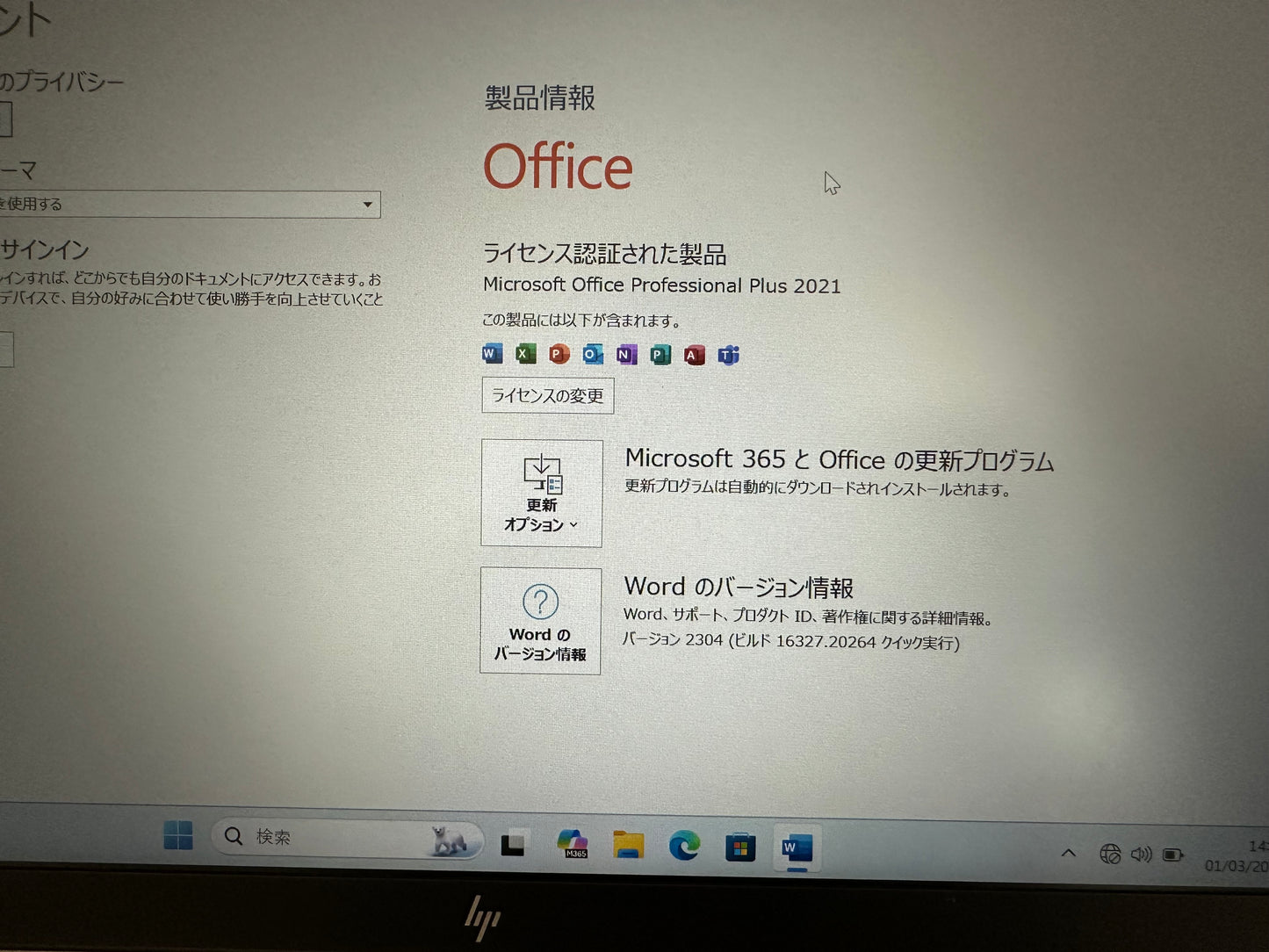Click the Publisher icon under included products
The image size is (1269, 952).
point(660,355)
